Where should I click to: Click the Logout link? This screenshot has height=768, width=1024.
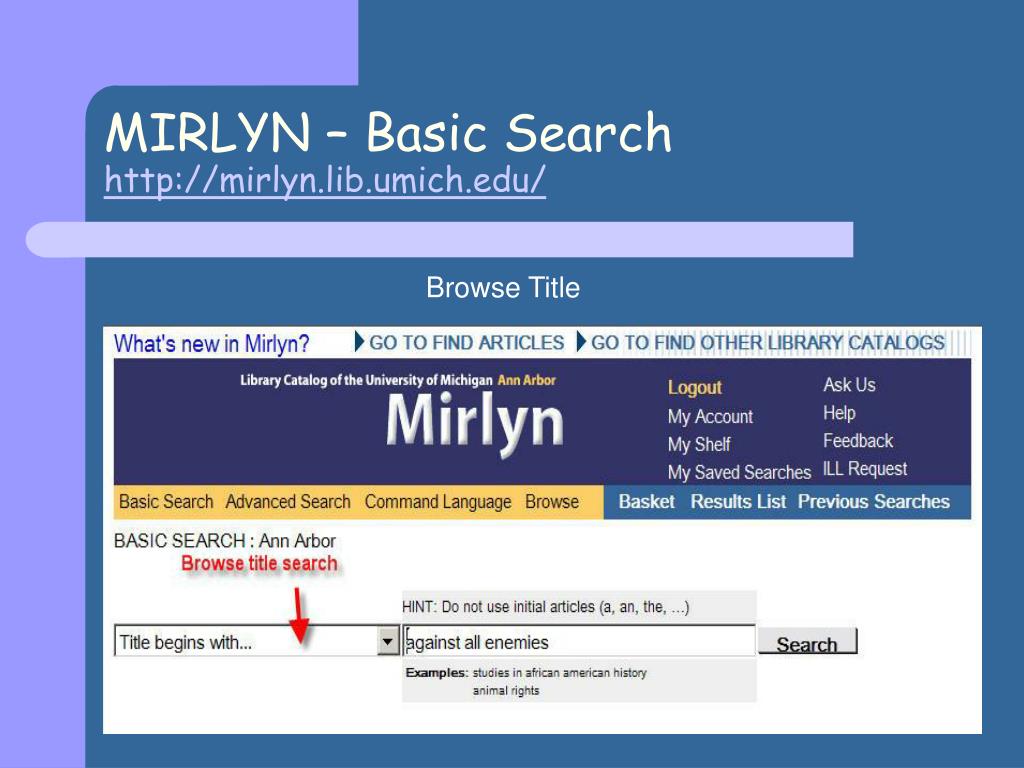694,387
